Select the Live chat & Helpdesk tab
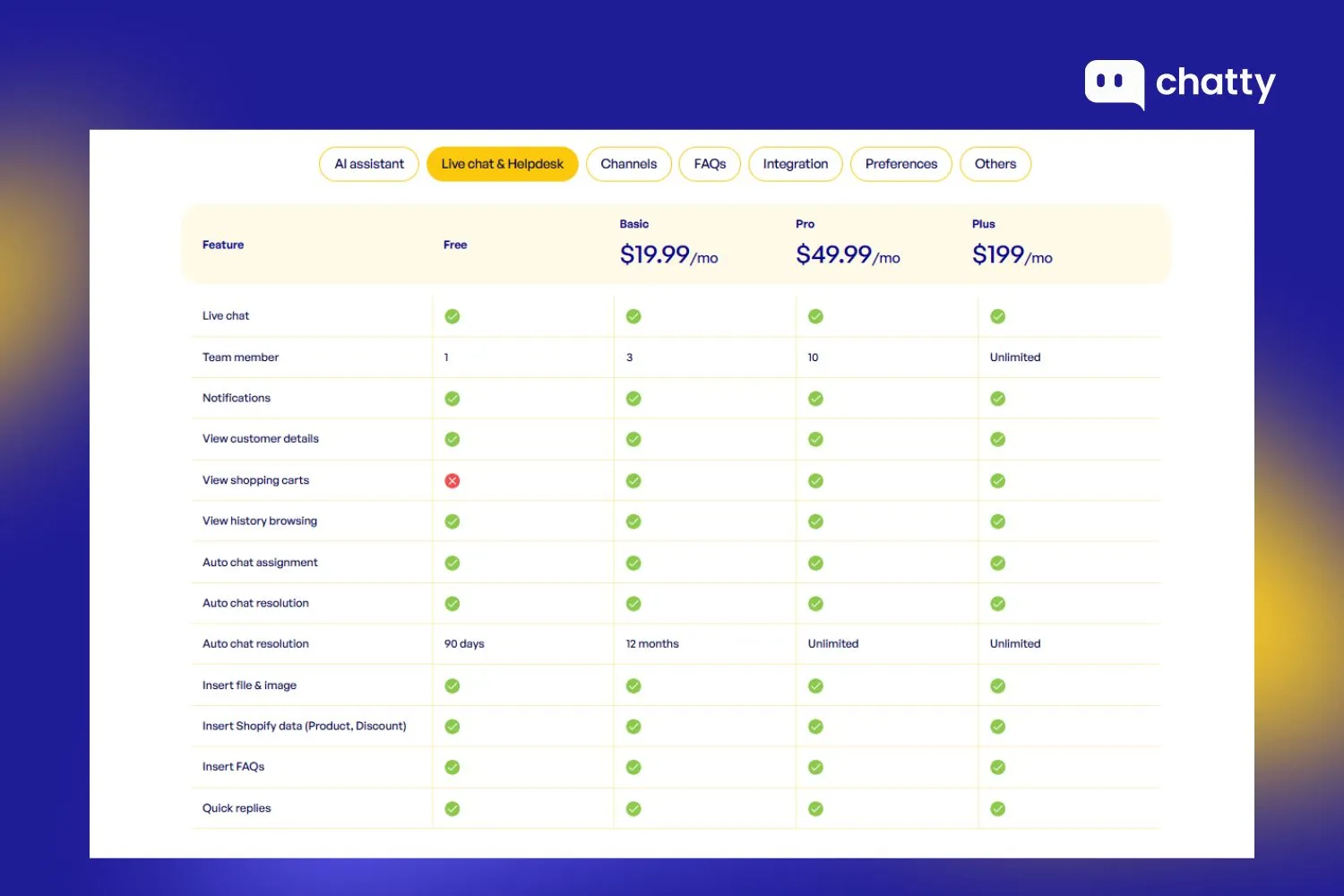 (503, 164)
